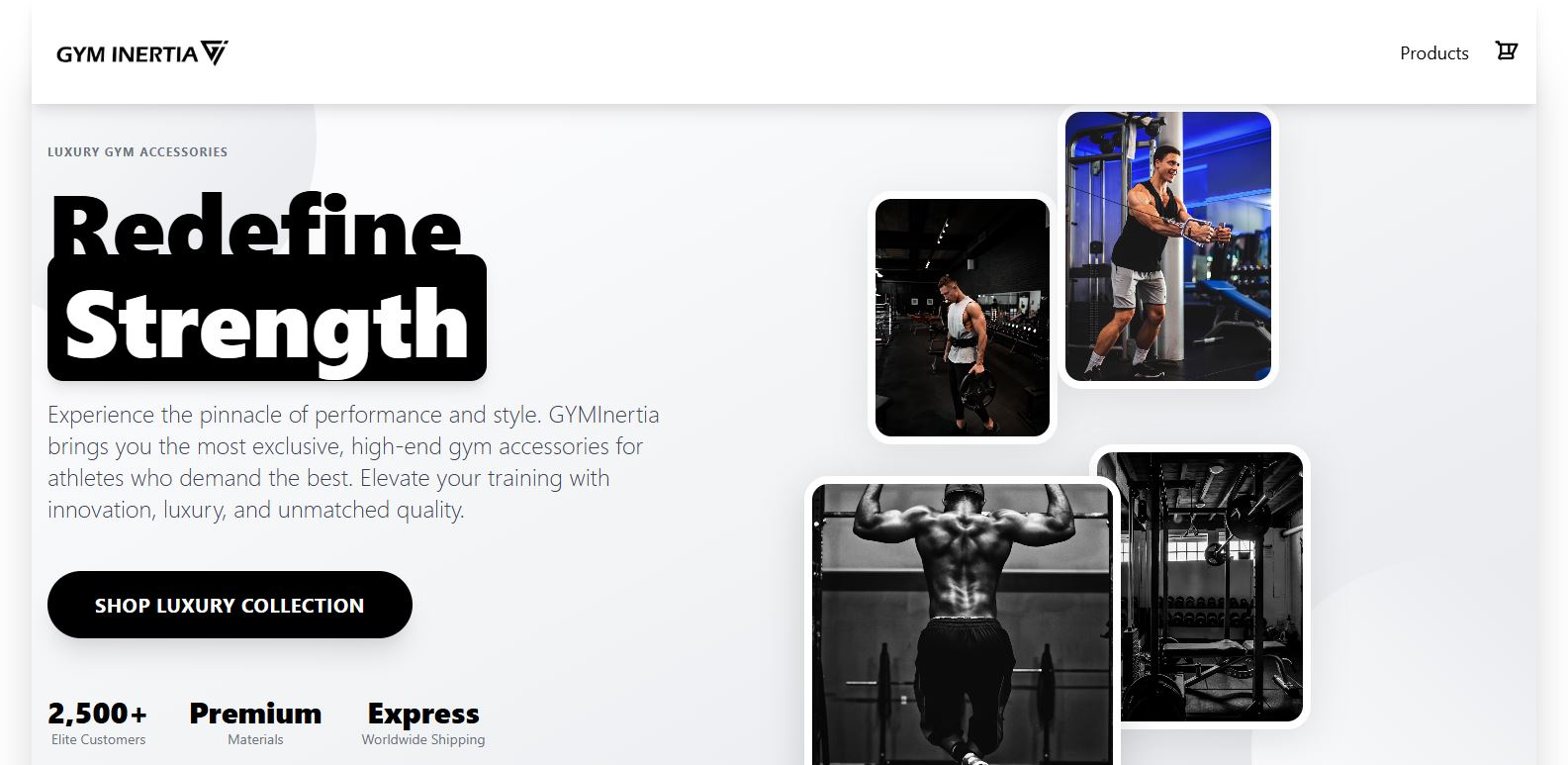This screenshot has height=765, width=1568.
Task: Click the Gym Inertia triangle logo mark
Action: pos(215,52)
